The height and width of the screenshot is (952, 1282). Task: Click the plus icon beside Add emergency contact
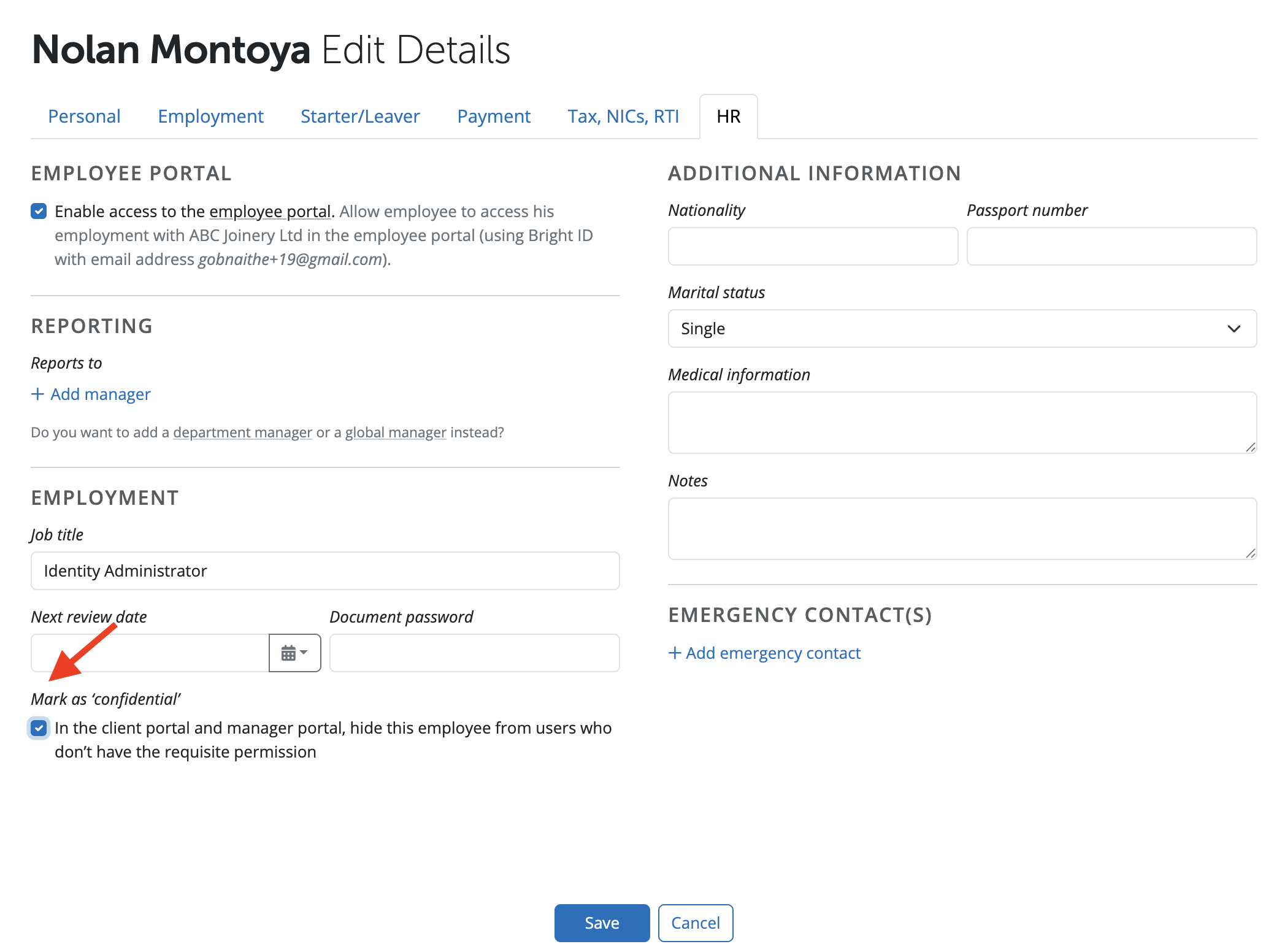click(x=675, y=653)
